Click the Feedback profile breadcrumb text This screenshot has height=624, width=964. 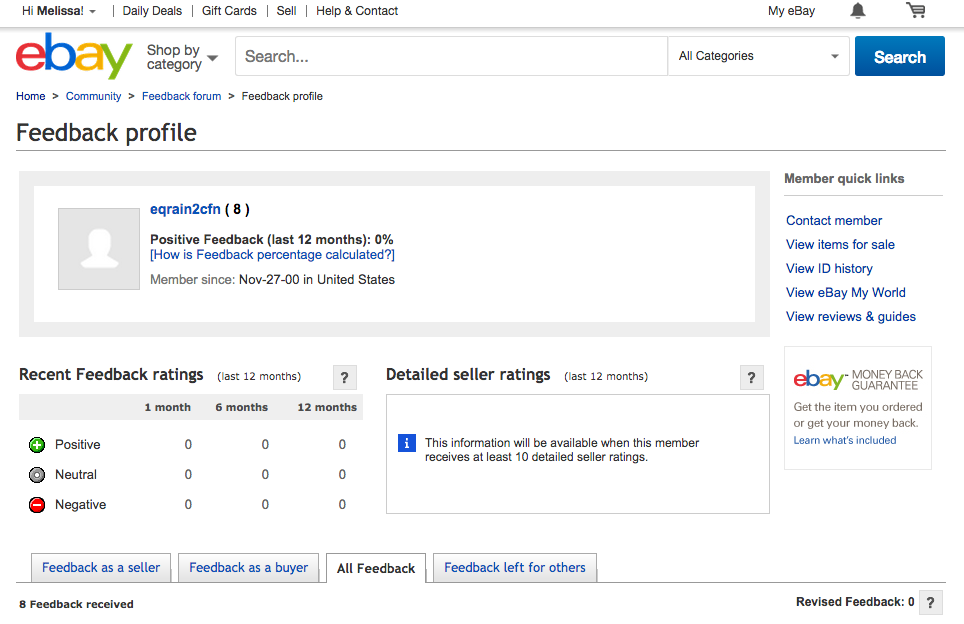[x=282, y=96]
